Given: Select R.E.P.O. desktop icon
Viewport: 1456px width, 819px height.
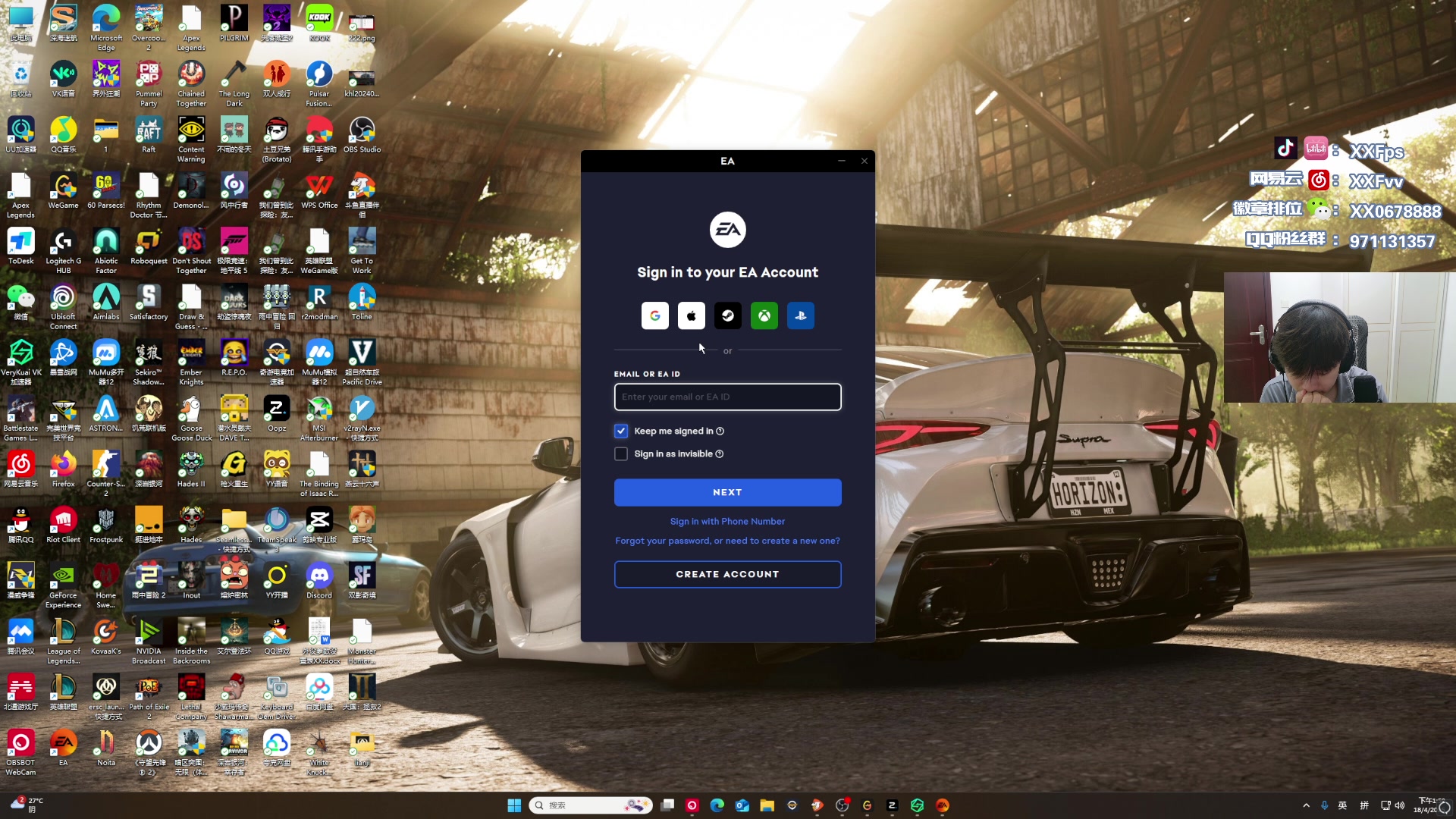Looking at the screenshot, I should pos(234,358).
